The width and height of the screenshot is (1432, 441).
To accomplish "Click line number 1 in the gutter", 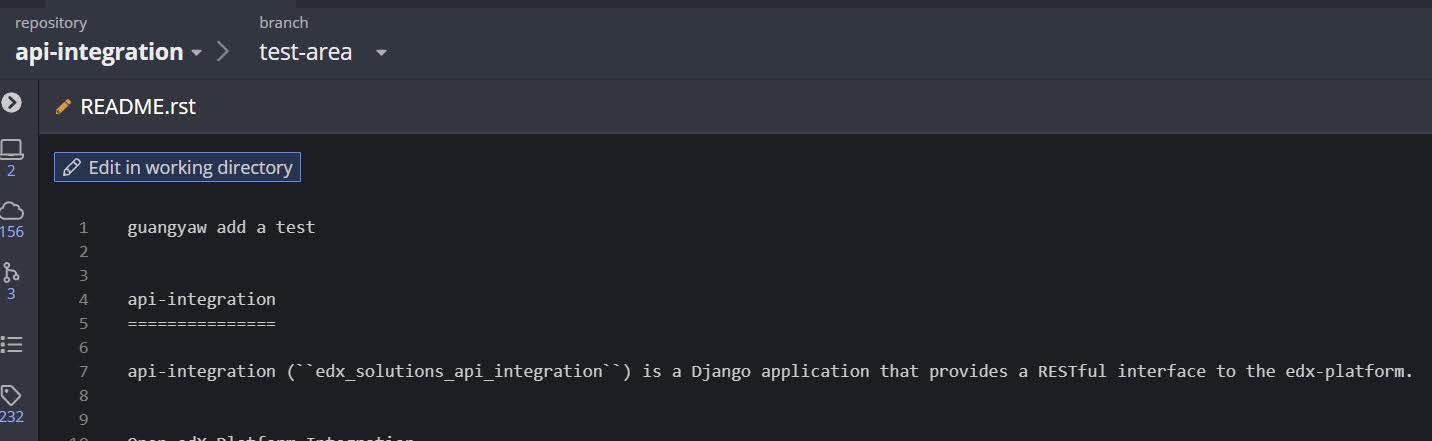I will 84,227.
